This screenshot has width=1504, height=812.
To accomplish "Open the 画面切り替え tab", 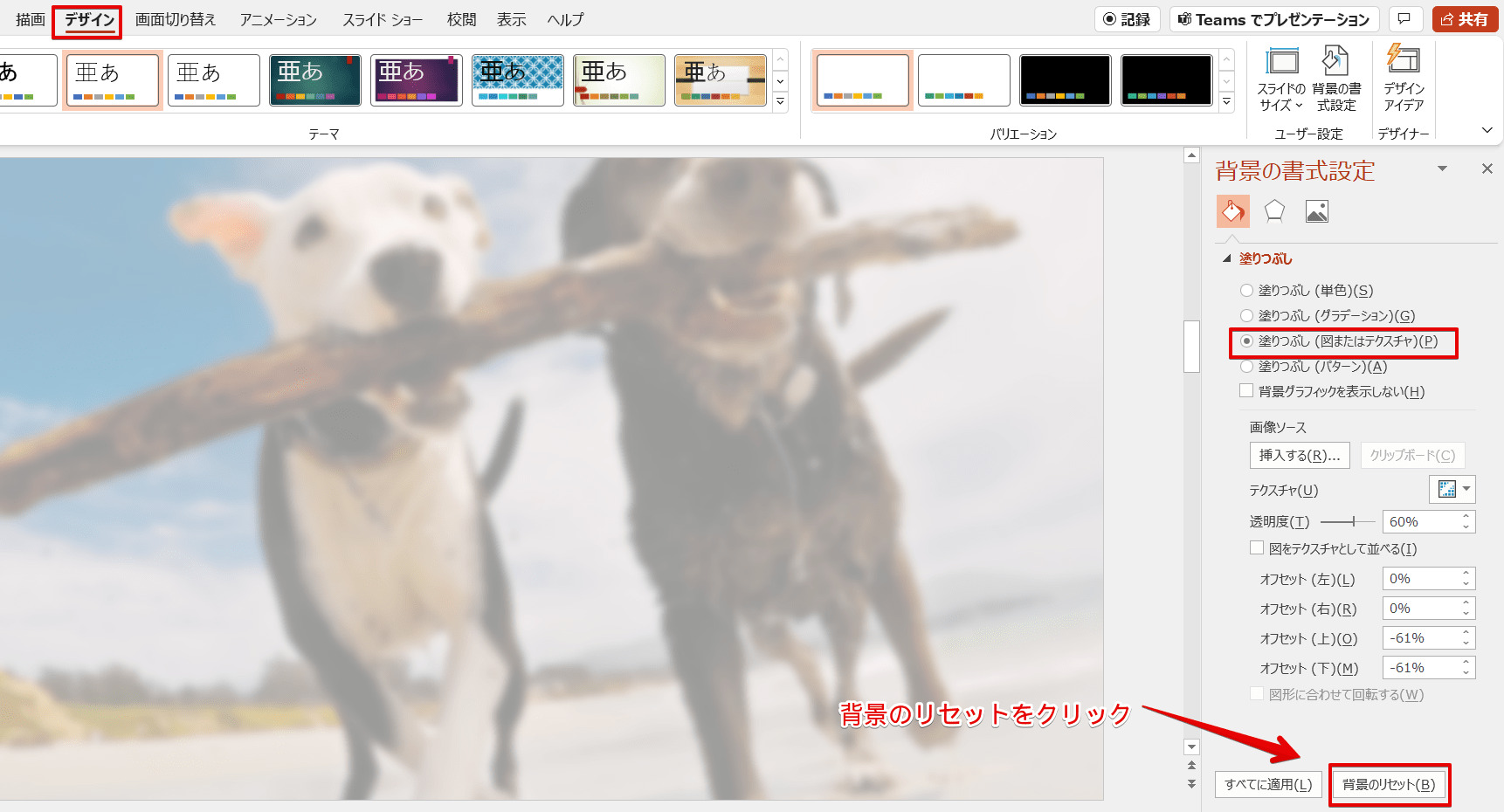I will pyautogui.click(x=176, y=19).
